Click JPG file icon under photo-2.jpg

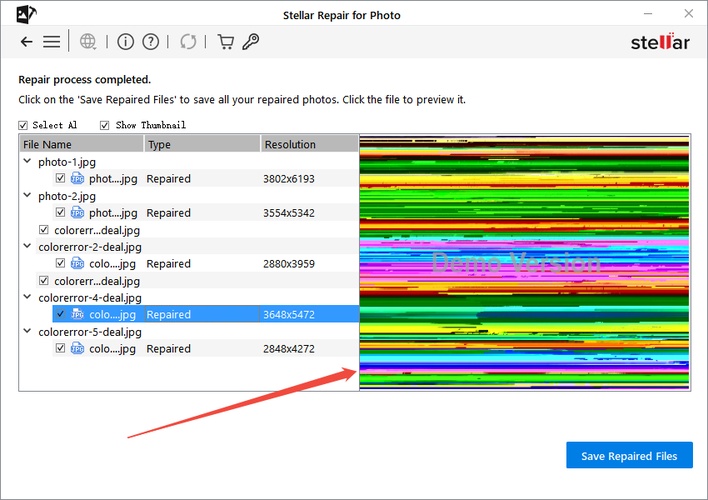tap(77, 212)
